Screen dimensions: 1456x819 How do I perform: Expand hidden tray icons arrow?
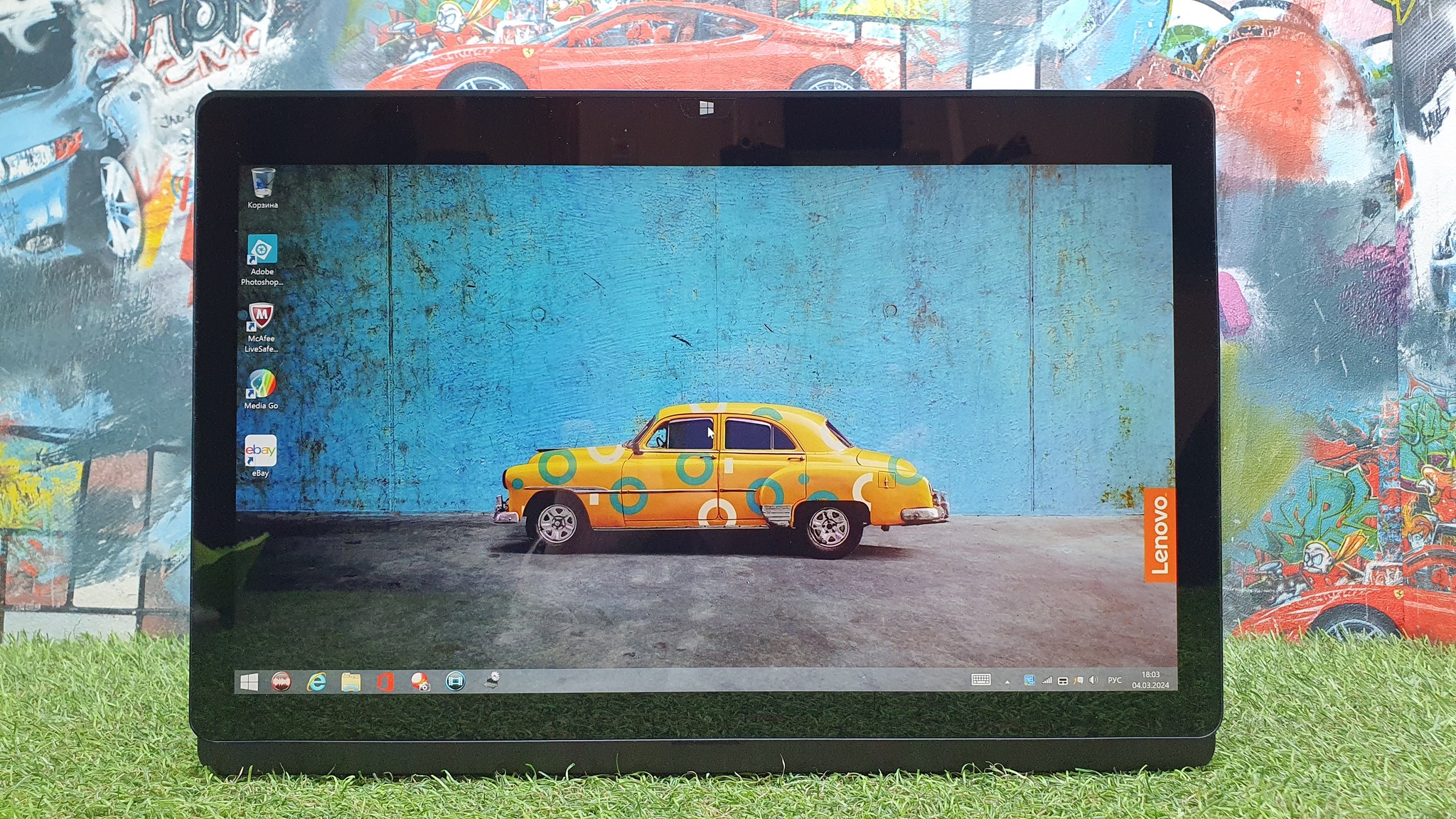pyautogui.click(x=1007, y=682)
